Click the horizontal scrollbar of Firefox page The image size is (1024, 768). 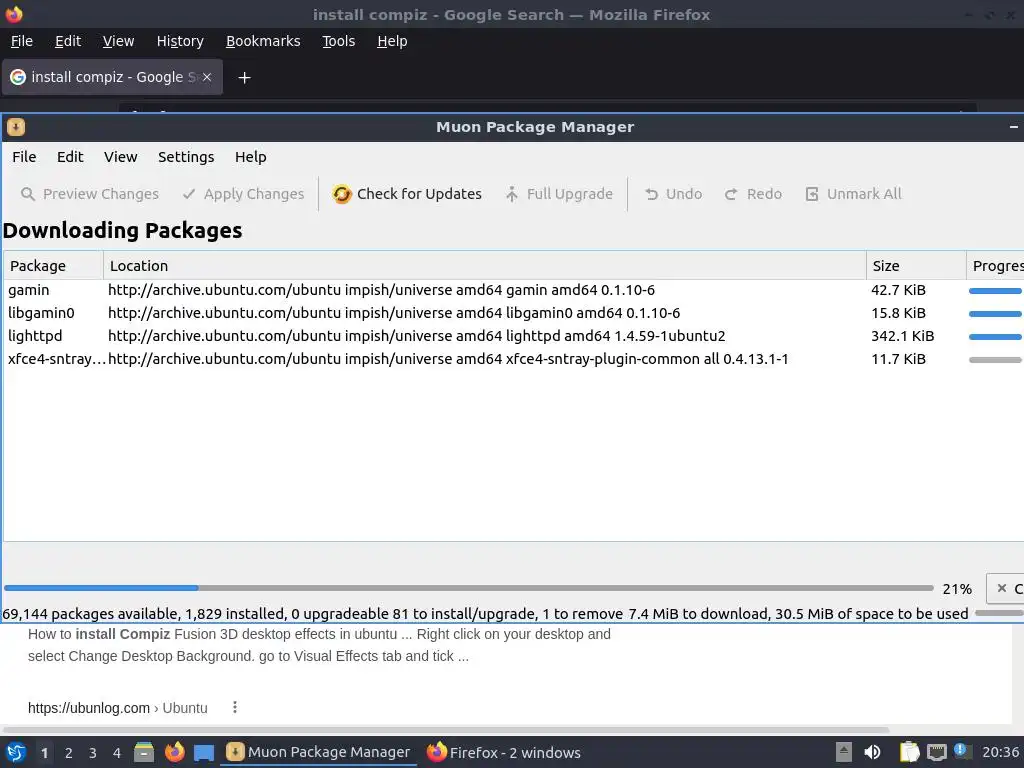pyautogui.click(x=445, y=730)
